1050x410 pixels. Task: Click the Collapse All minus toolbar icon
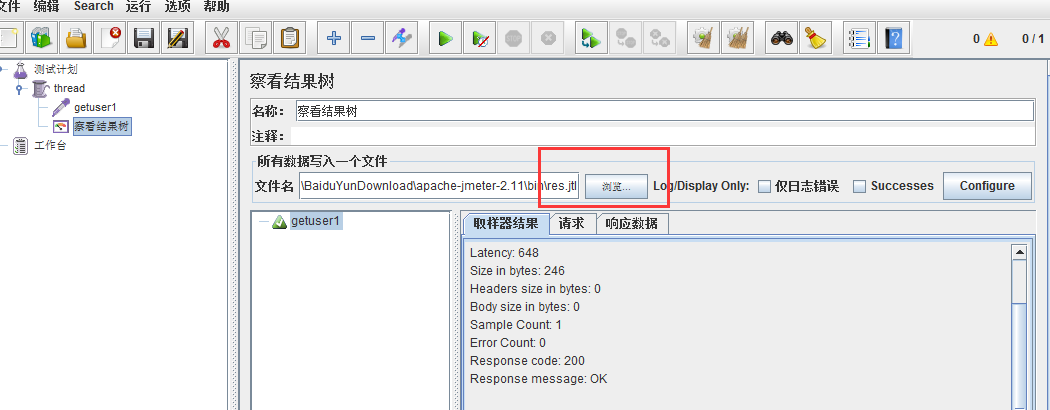point(367,39)
